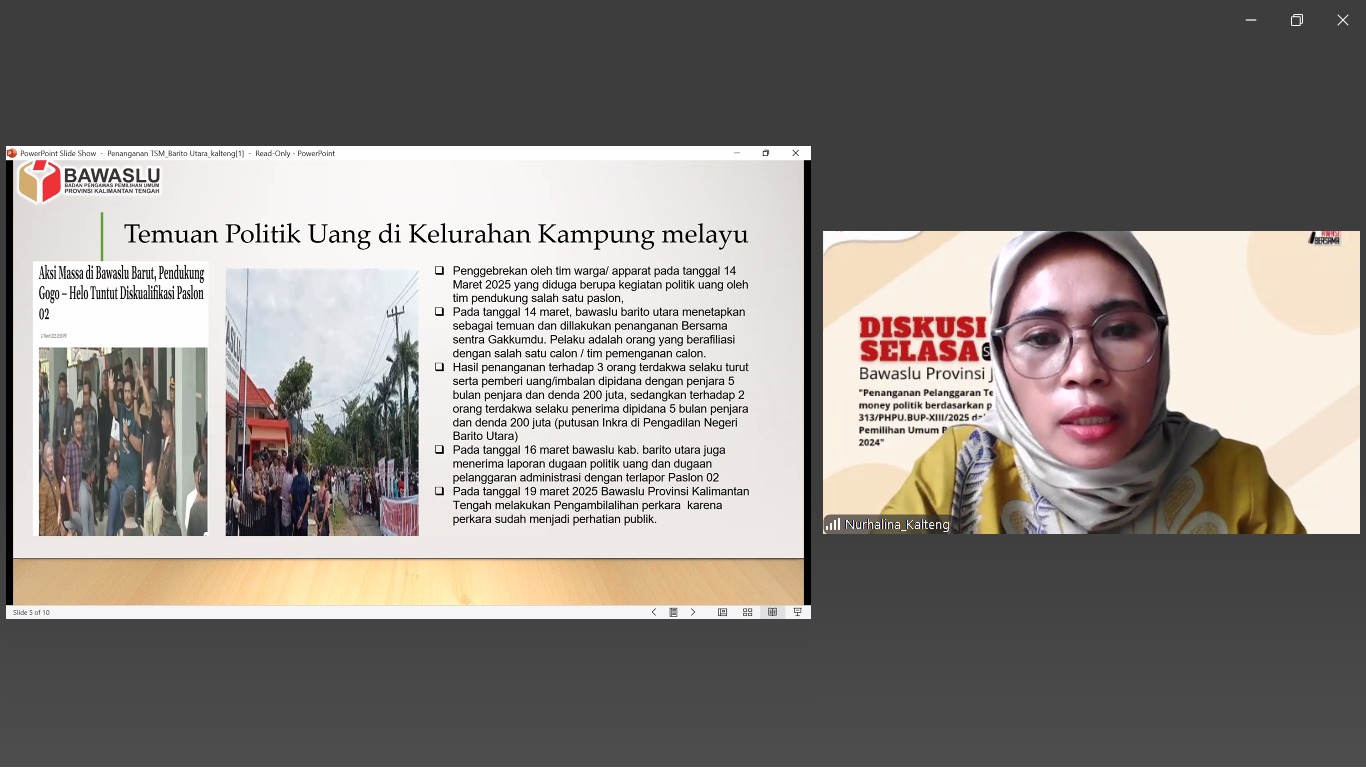Image resolution: width=1366 pixels, height=768 pixels.
Task: Click signal strength icon beside Nurhalina_Kalteng
Action: pyautogui.click(x=832, y=524)
